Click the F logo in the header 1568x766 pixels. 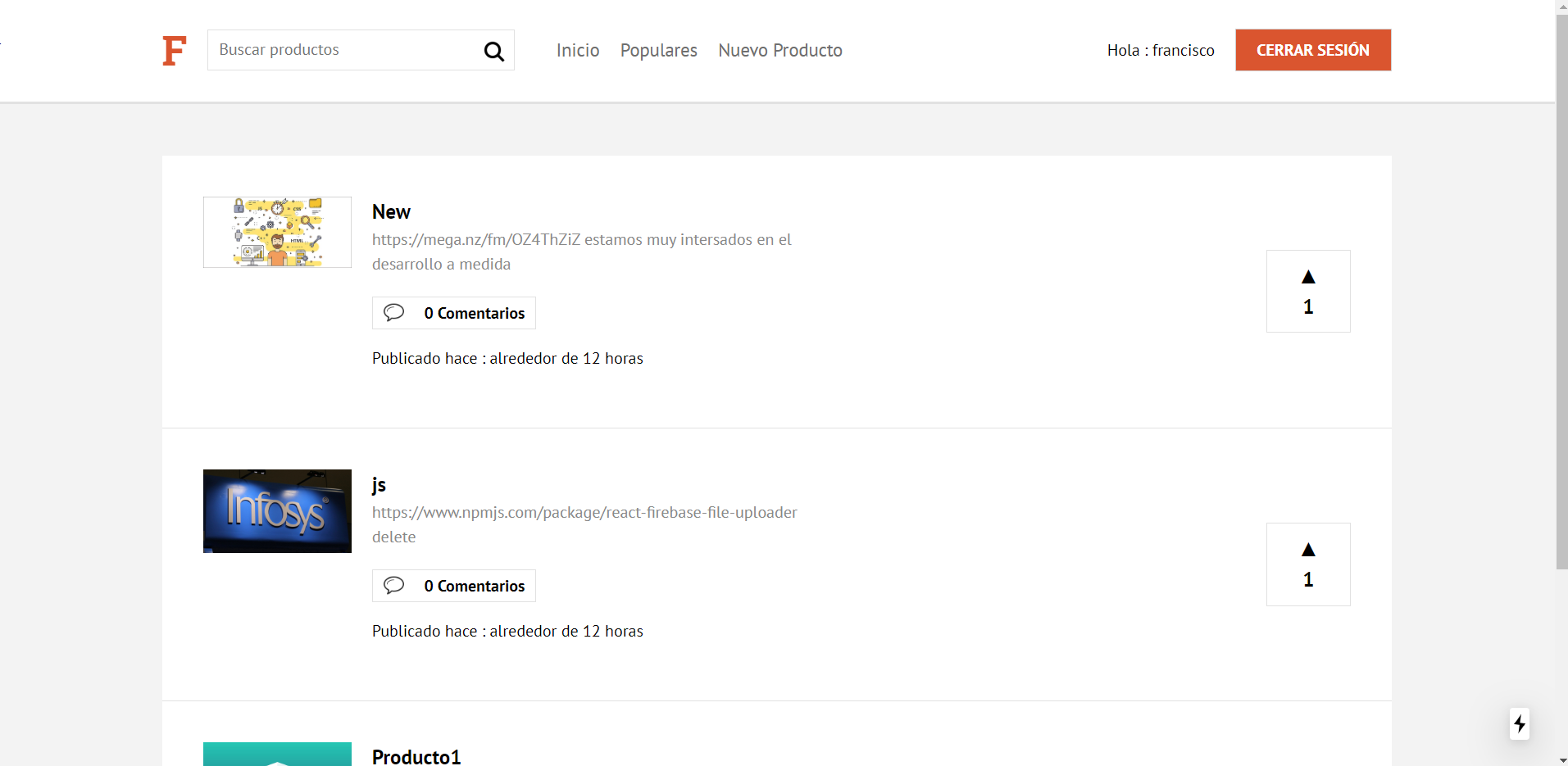point(174,50)
